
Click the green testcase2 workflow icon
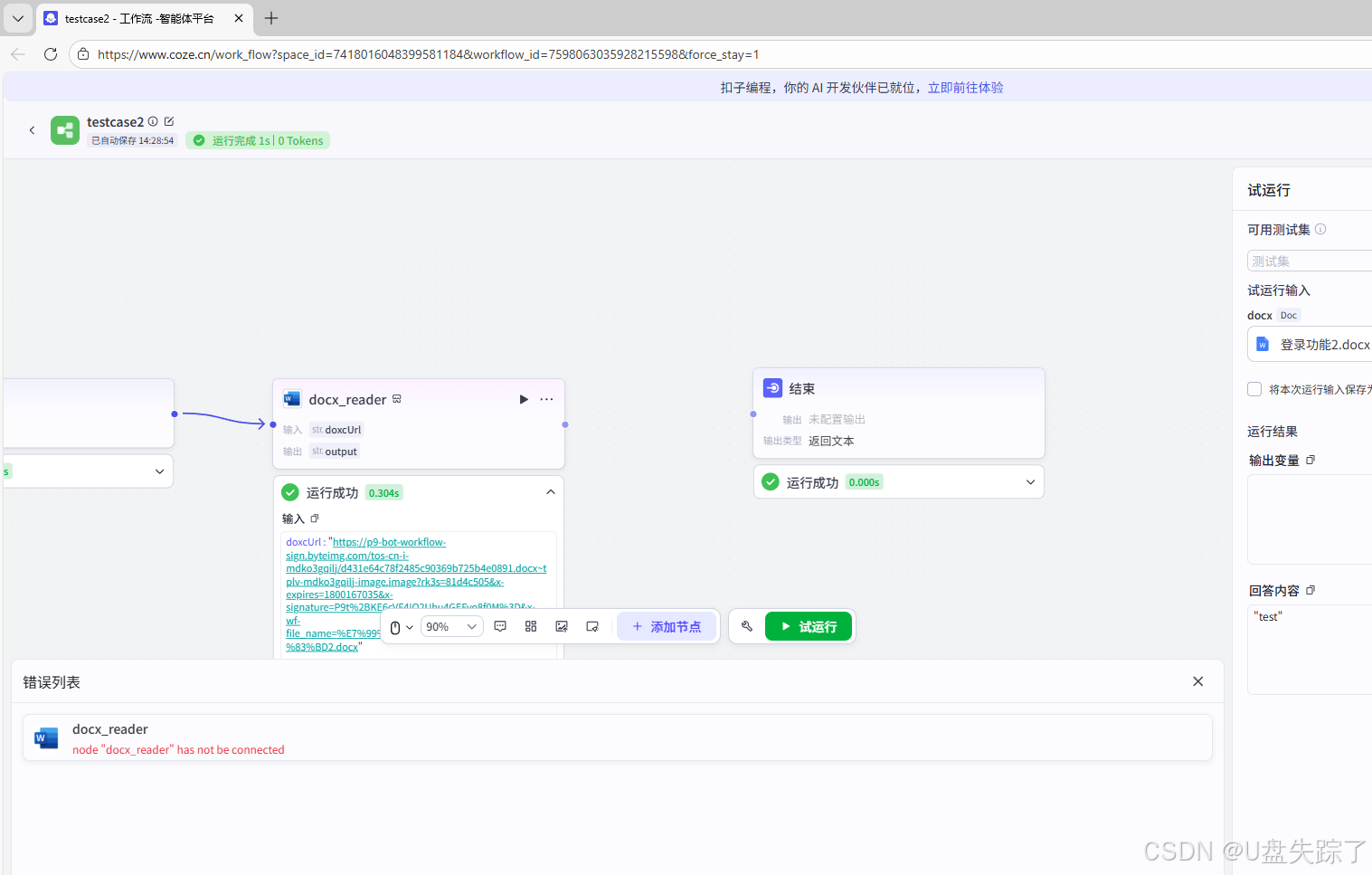click(65, 130)
